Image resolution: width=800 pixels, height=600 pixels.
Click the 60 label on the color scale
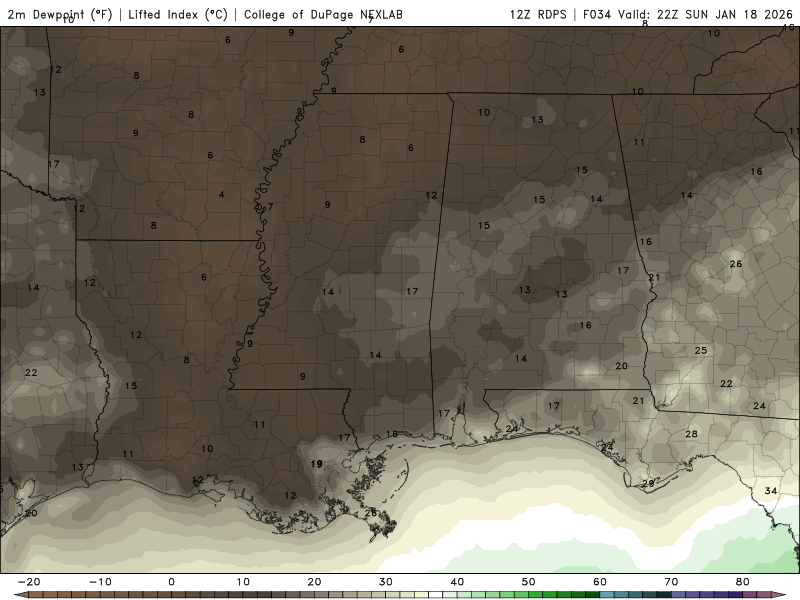tap(600, 582)
